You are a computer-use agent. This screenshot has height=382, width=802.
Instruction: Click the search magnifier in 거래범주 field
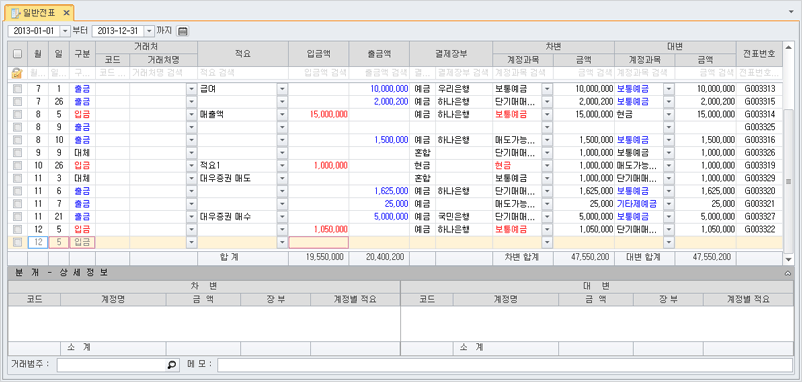[172, 365]
